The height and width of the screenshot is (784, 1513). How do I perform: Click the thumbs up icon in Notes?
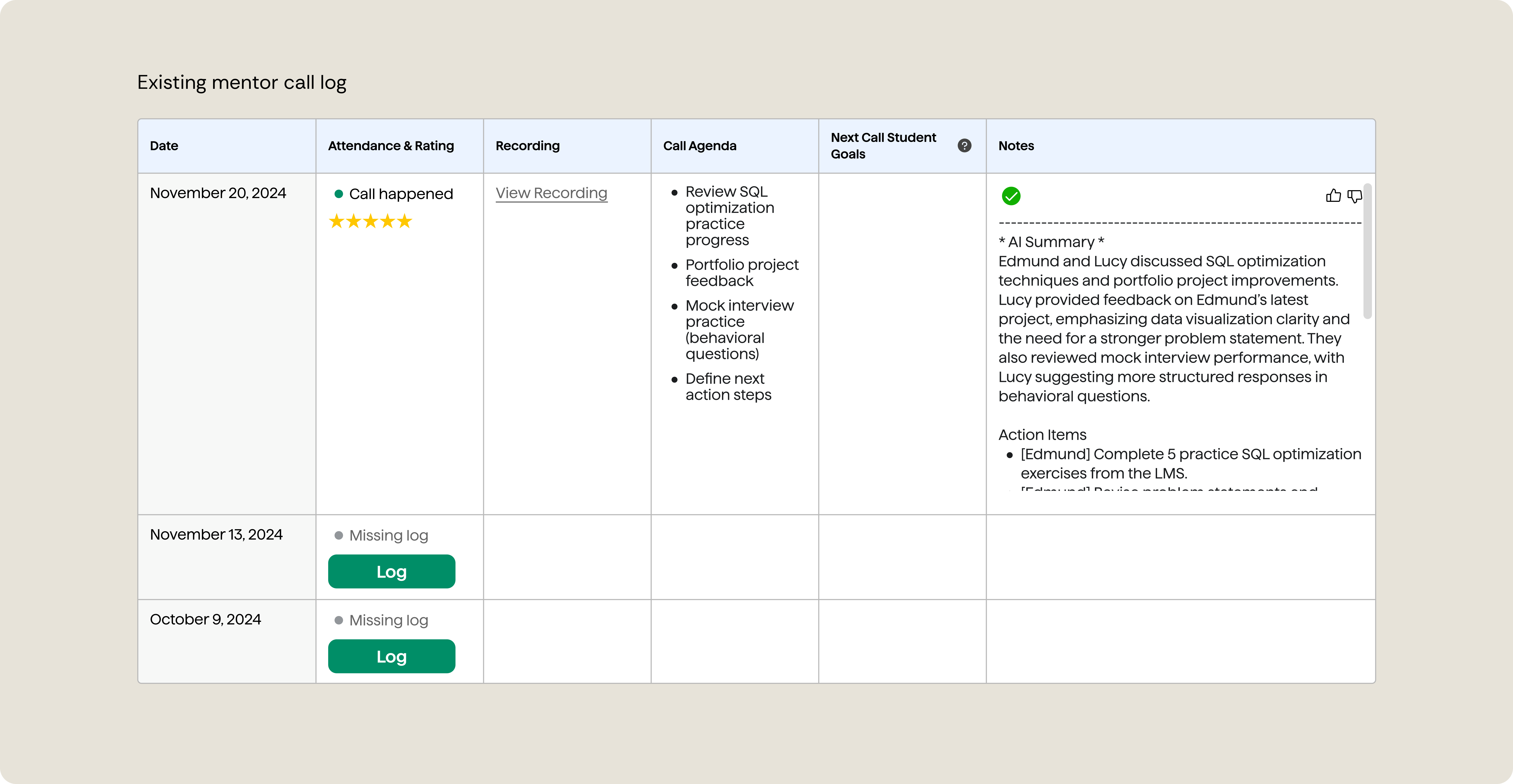pyautogui.click(x=1333, y=196)
